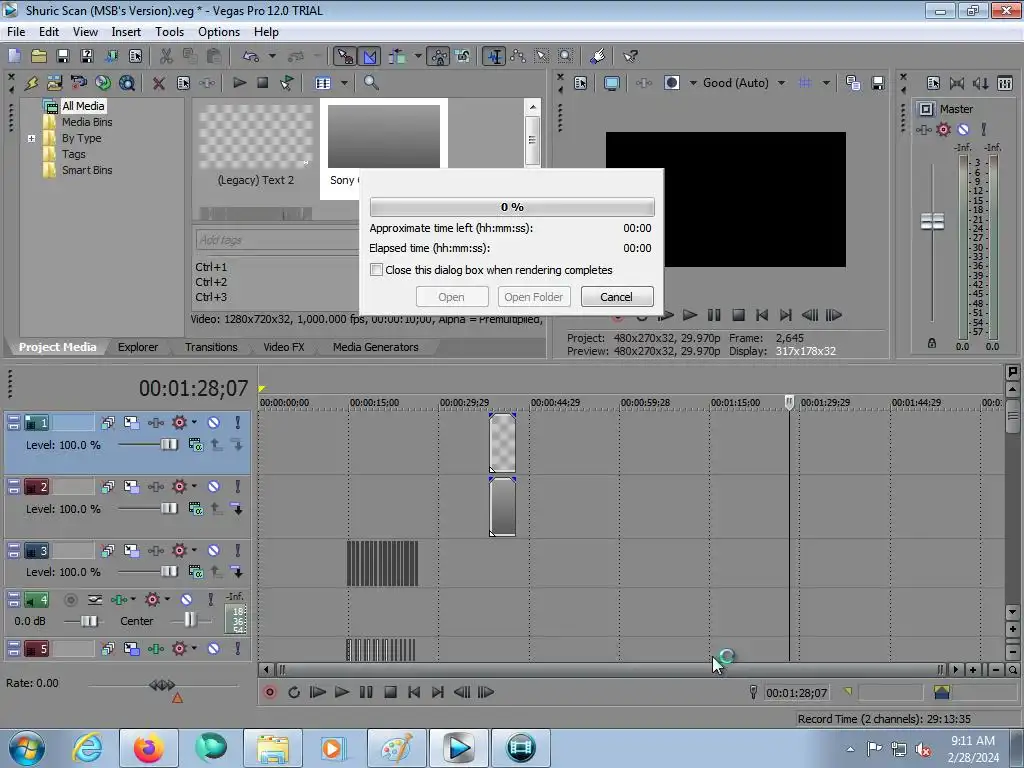Check Close dialog when rendering completes
Screen dimensions: 1024x768
[x=376, y=270]
